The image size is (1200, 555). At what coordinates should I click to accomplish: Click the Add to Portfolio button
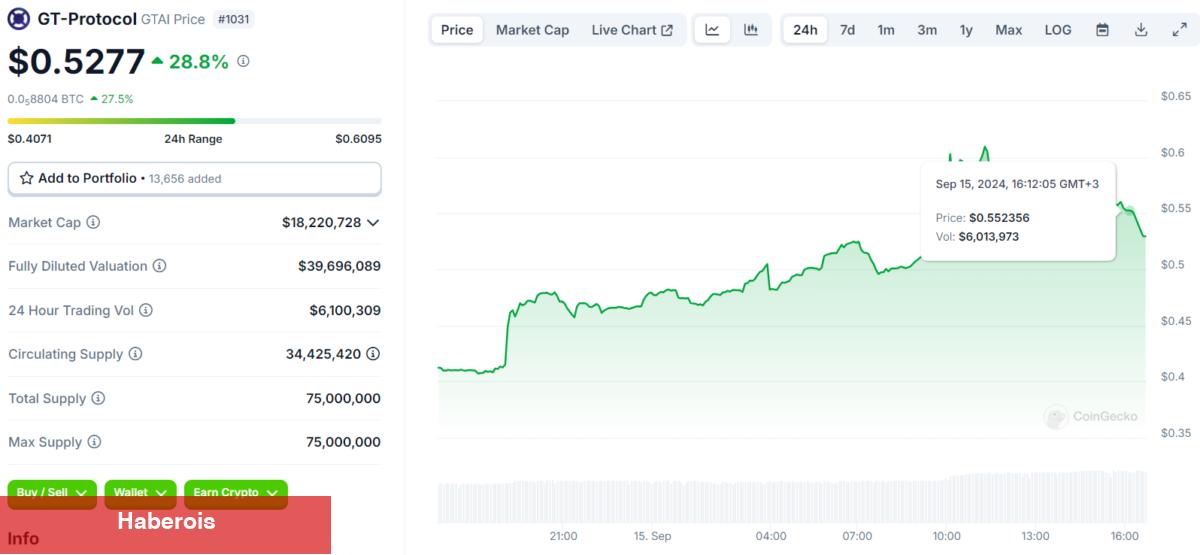(x=195, y=178)
